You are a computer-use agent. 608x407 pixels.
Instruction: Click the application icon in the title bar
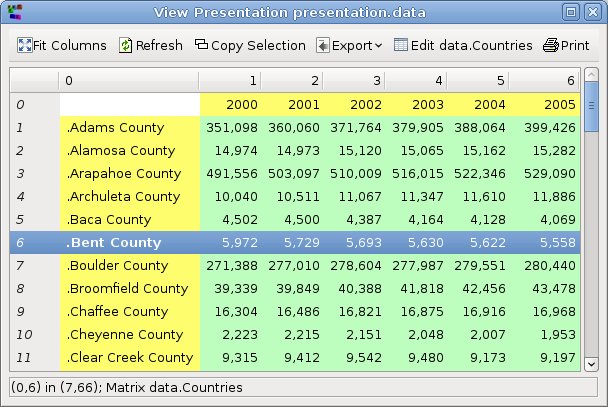(15, 12)
